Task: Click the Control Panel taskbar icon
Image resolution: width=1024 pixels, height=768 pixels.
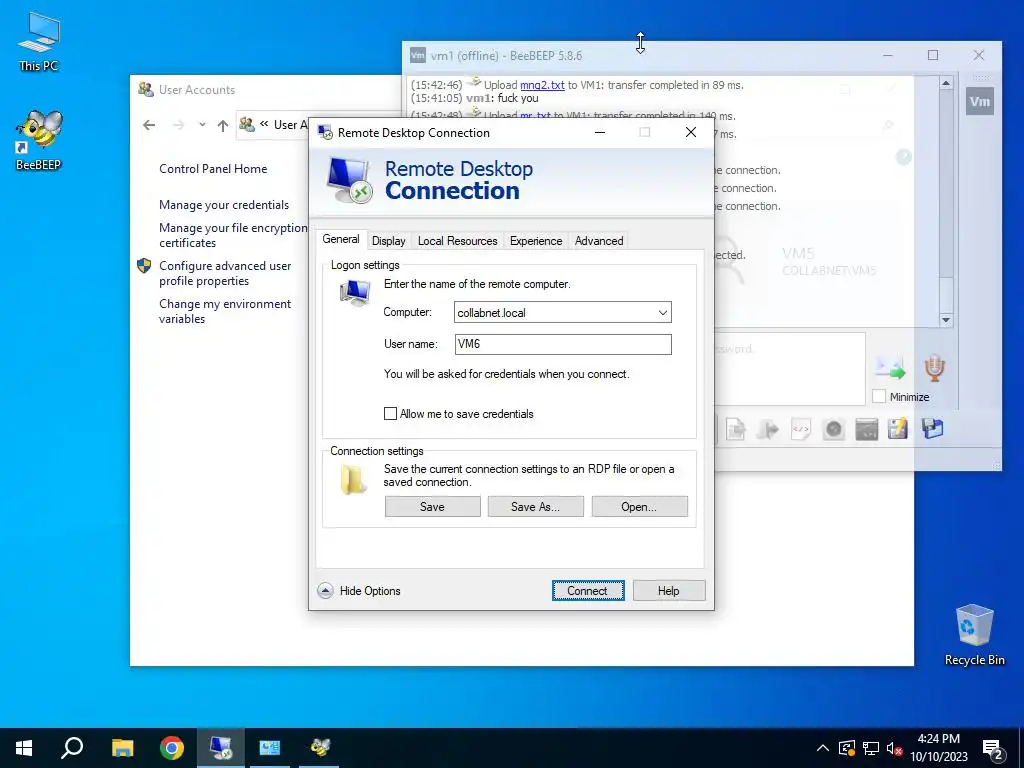Action: coord(270,748)
